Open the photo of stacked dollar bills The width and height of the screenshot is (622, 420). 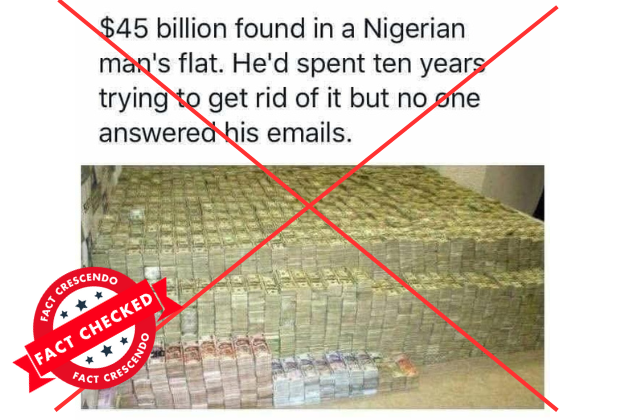coord(312,287)
